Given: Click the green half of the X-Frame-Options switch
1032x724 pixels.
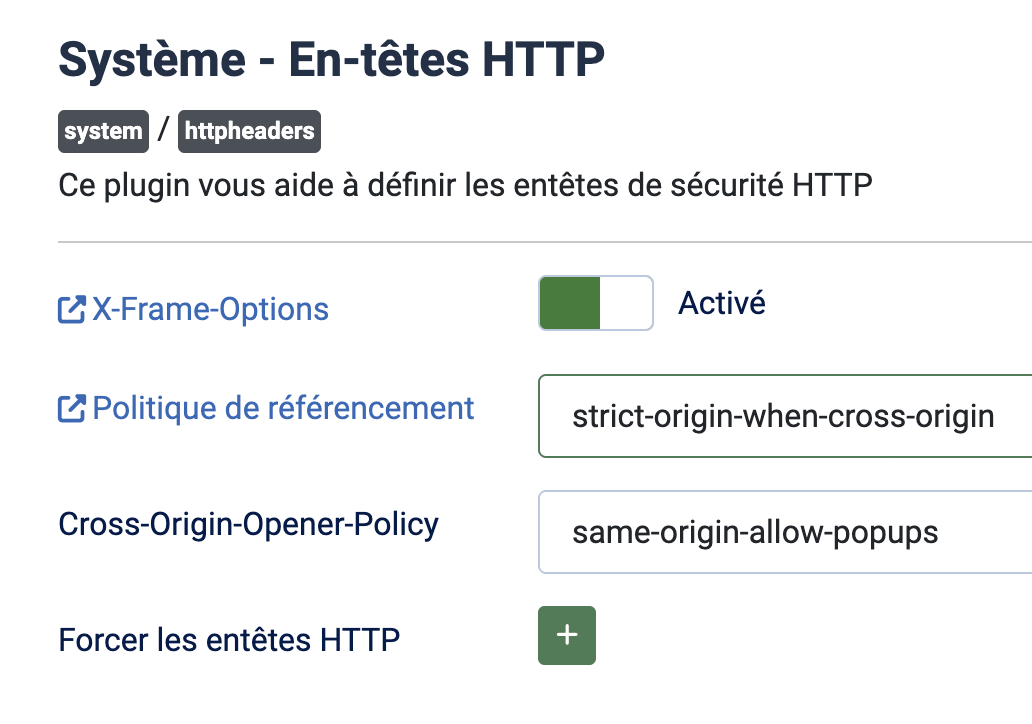Looking at the screenshot, I should (569, 303).
